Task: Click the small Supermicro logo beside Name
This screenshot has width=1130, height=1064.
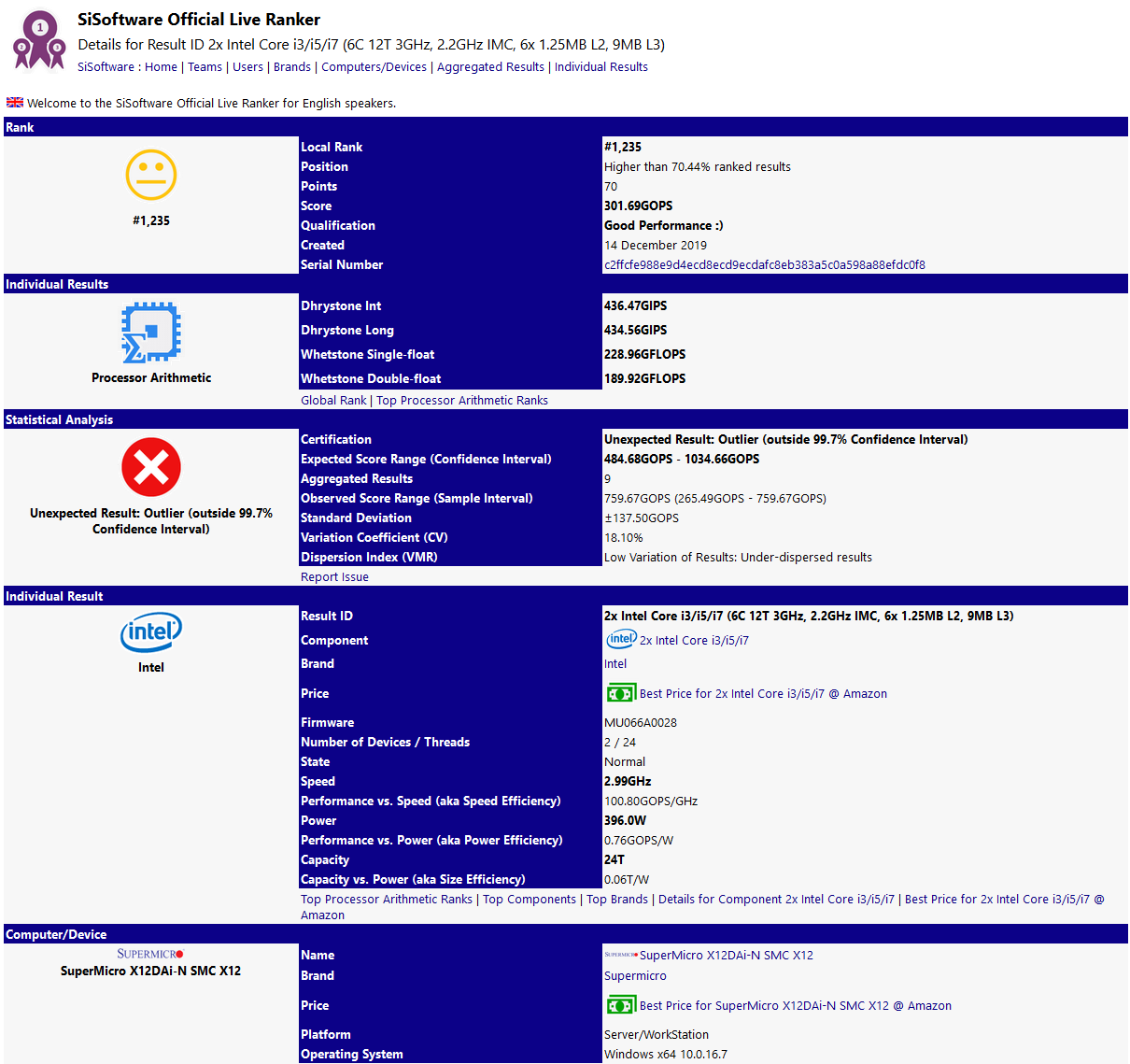Action: [621, 955]
